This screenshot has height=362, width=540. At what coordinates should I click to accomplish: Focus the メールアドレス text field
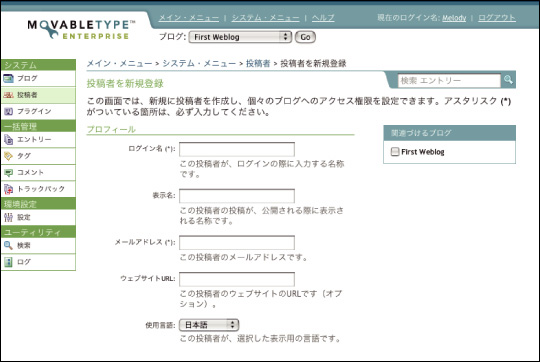[x=237, y=243]
